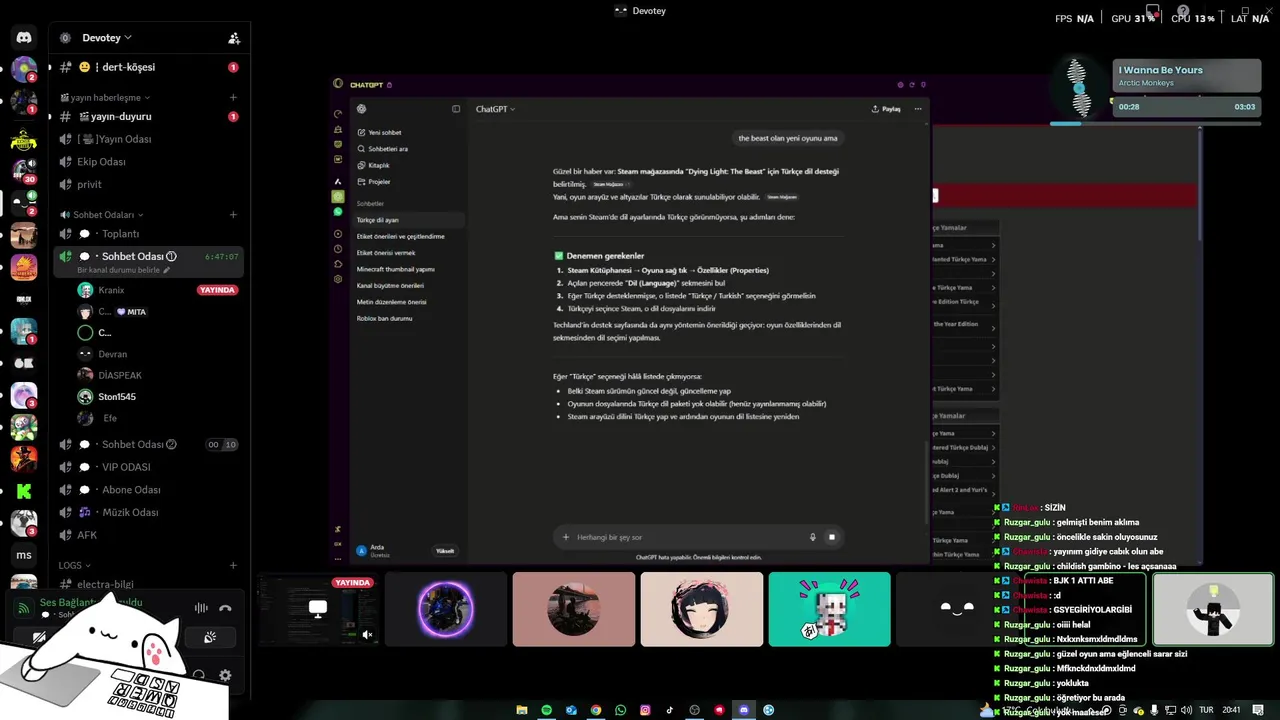Open Discord user settings gear
This screenshot has width=1280, height=720.
coord(225,676)
